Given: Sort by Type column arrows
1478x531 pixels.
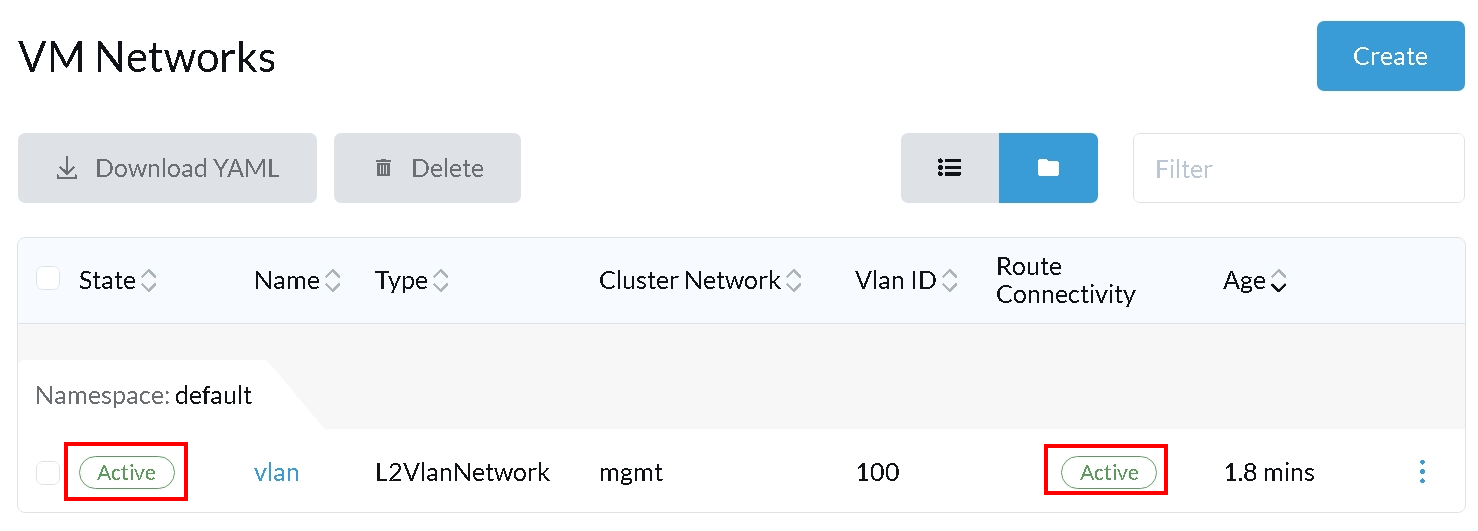Looking at the screenshot, I should (441, 282).
